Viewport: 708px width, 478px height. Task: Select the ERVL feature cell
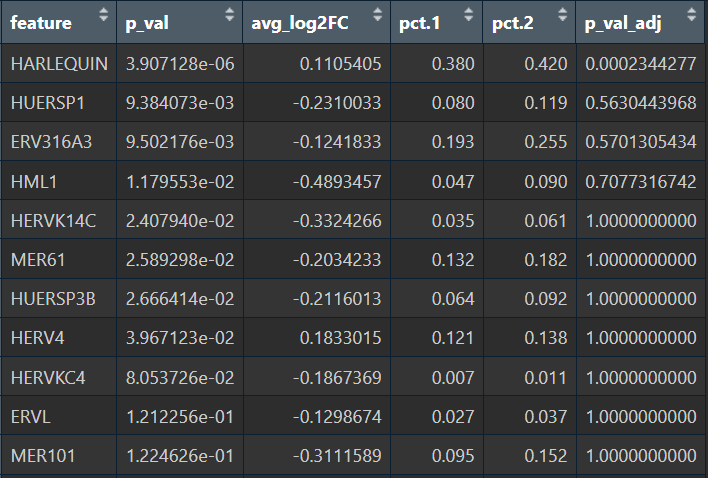point(30,417)
